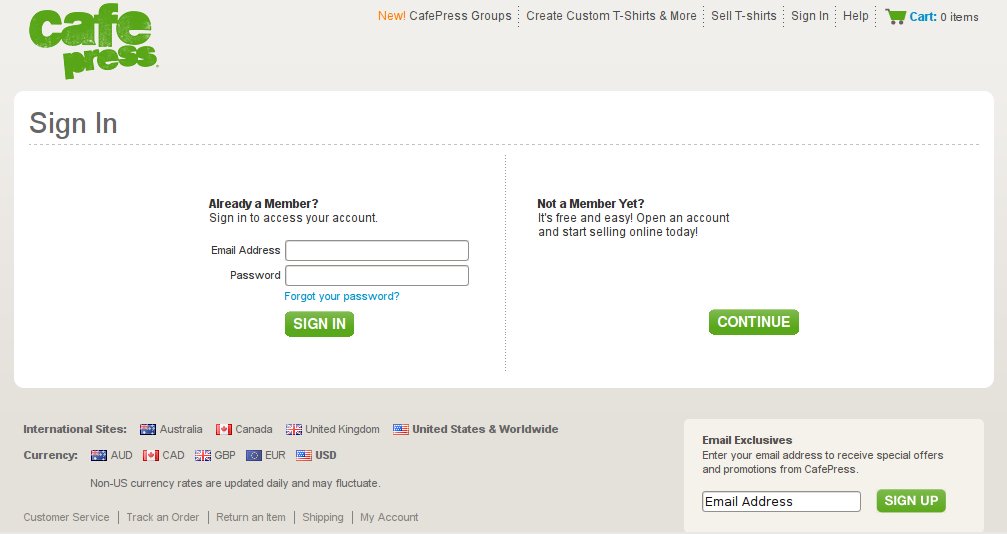Open the shopping cart icon
Image resolution: width=1007 pixels, height=534 pixels.
(x=895, y=16)
